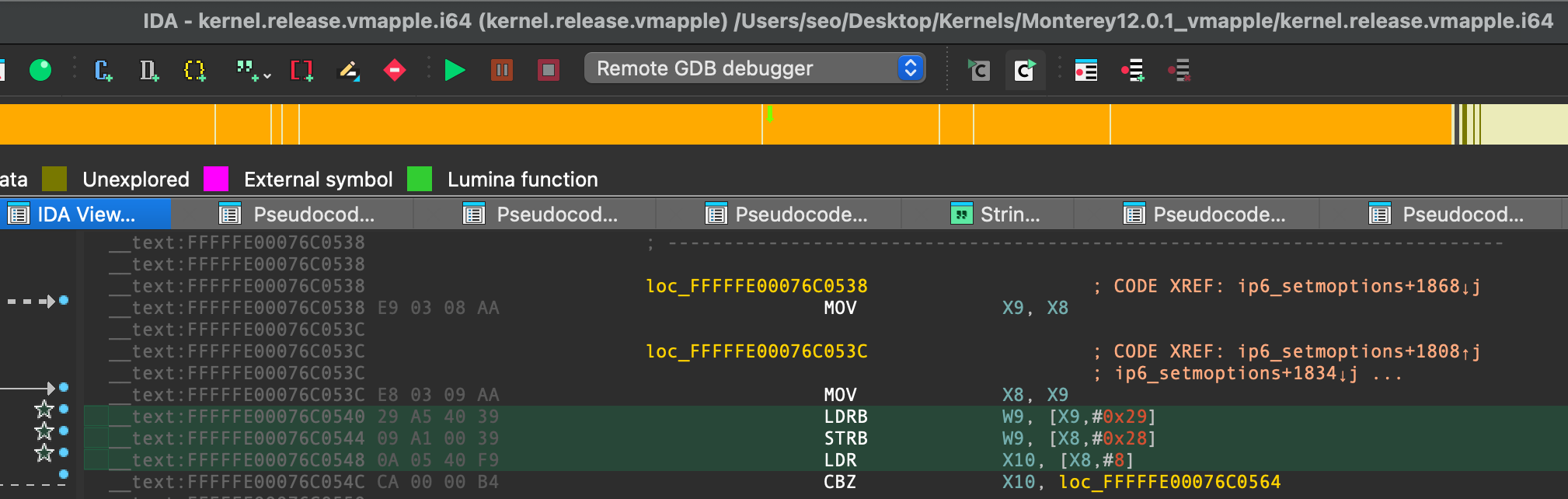Click the star marker on the LDRB line
Image resolution: width=1568 pixels, height=499 pixels.
pos(44,409)
